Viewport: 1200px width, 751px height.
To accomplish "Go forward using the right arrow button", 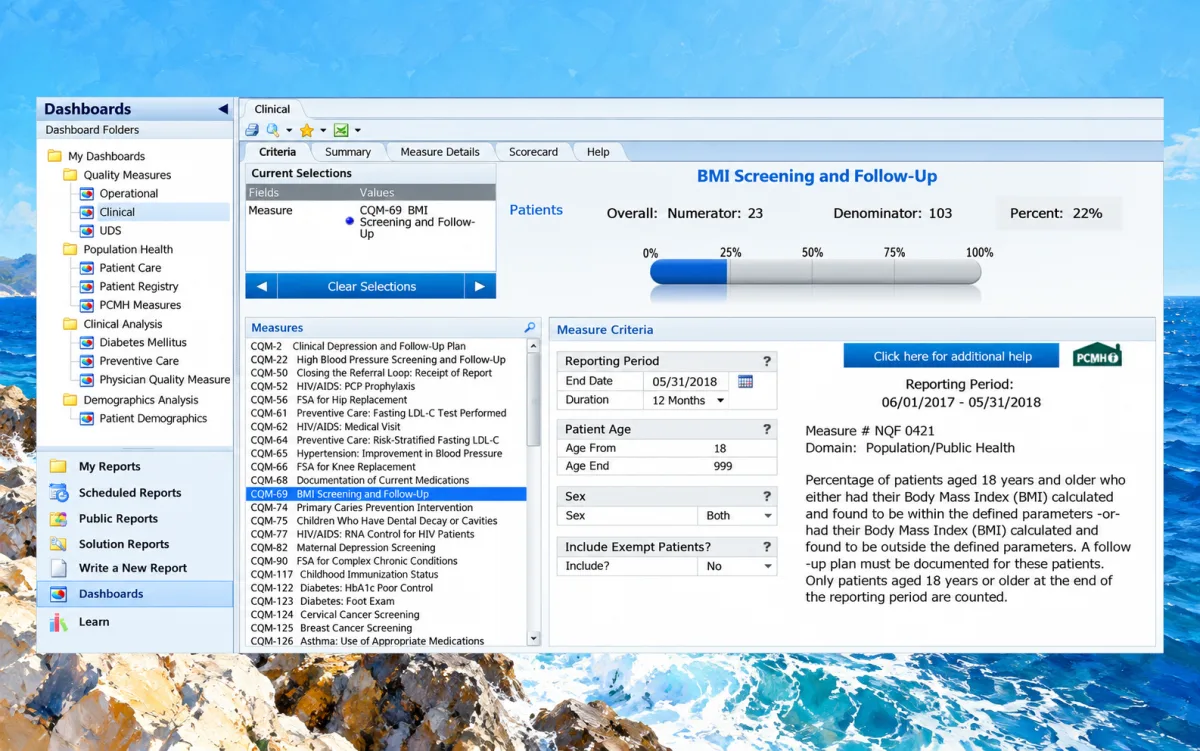I will (x=480, y=286).
